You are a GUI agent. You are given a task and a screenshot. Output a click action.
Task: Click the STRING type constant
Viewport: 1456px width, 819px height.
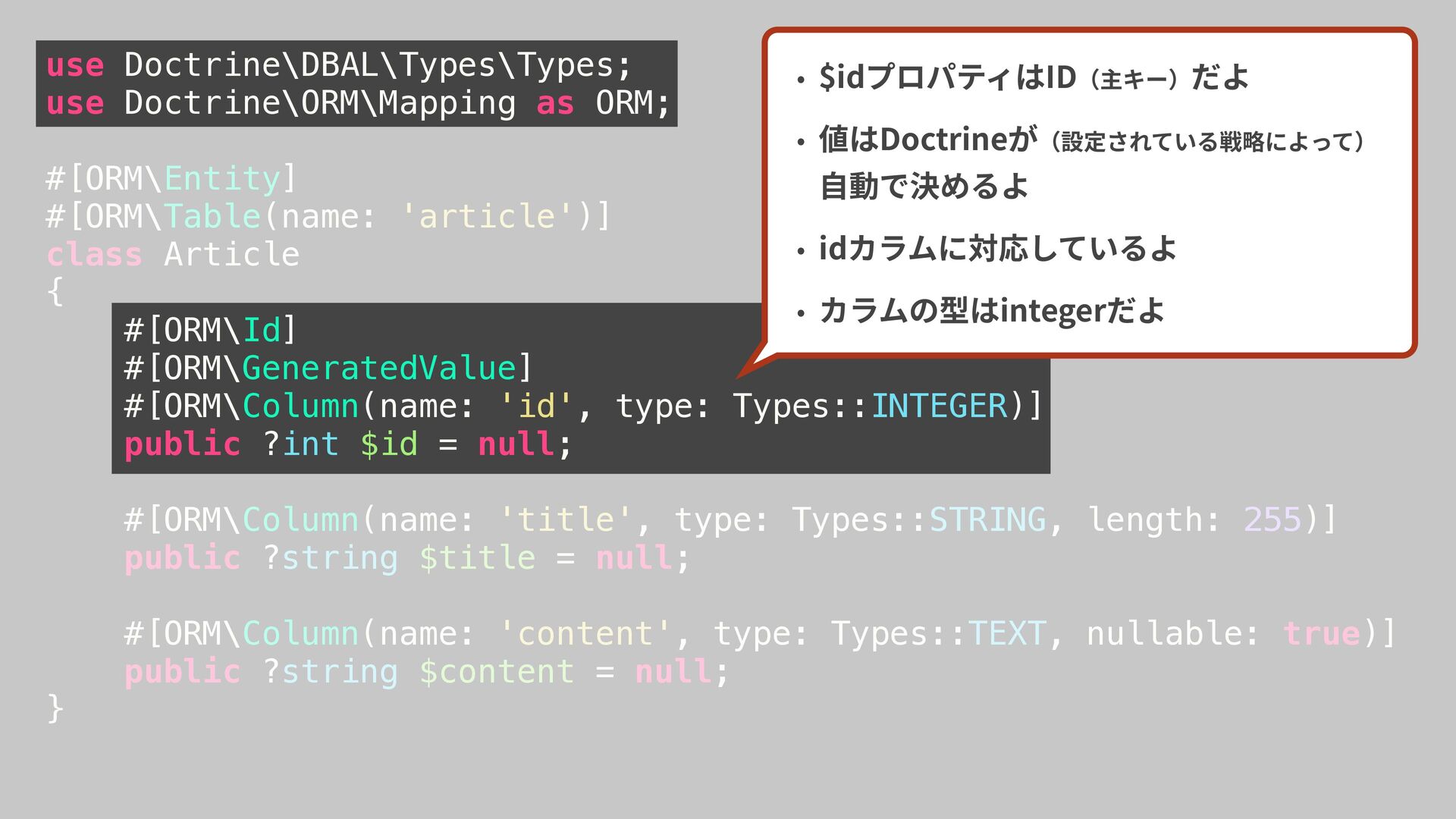coord(987,520)
